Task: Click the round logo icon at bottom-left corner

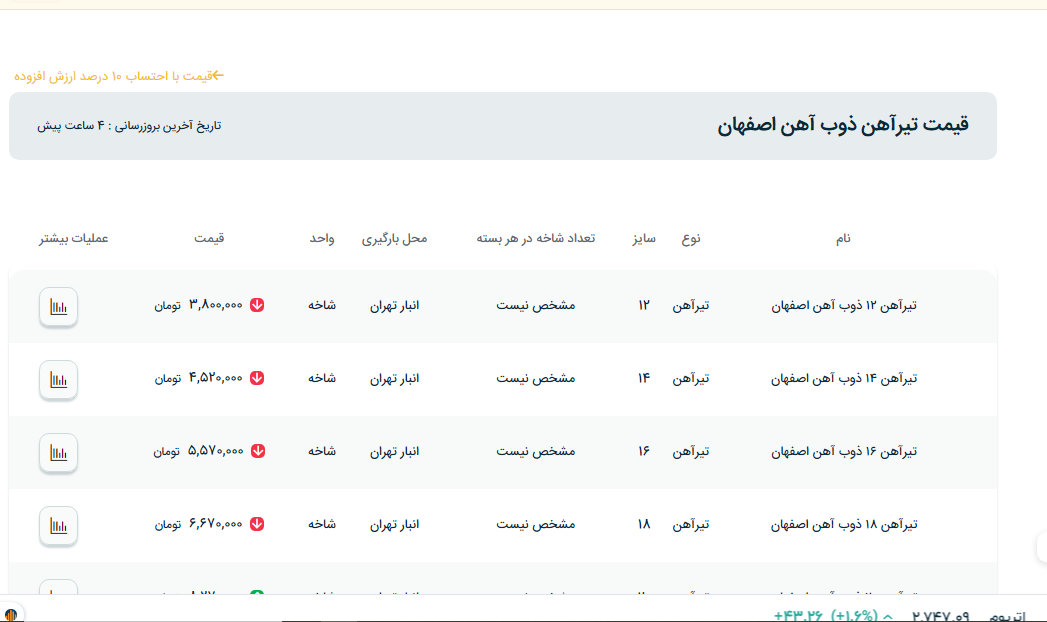Action: click(x=11, y=614)
